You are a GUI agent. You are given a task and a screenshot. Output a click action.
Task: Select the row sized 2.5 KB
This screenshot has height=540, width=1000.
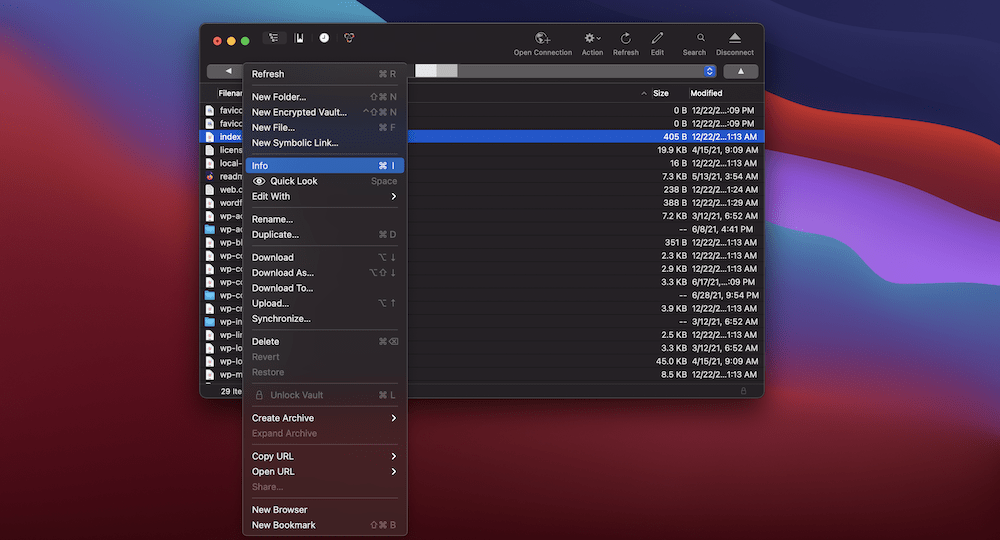482,335
